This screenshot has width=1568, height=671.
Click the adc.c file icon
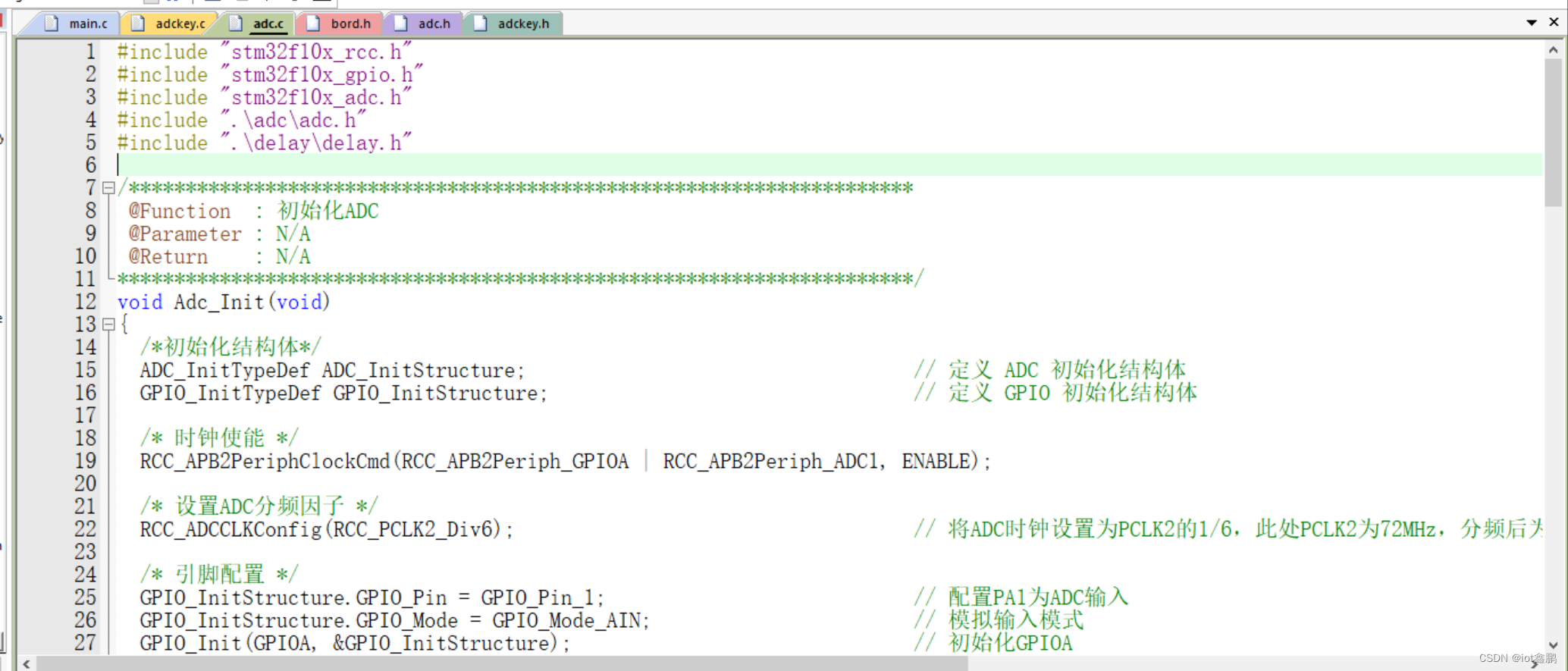(236, 24)
